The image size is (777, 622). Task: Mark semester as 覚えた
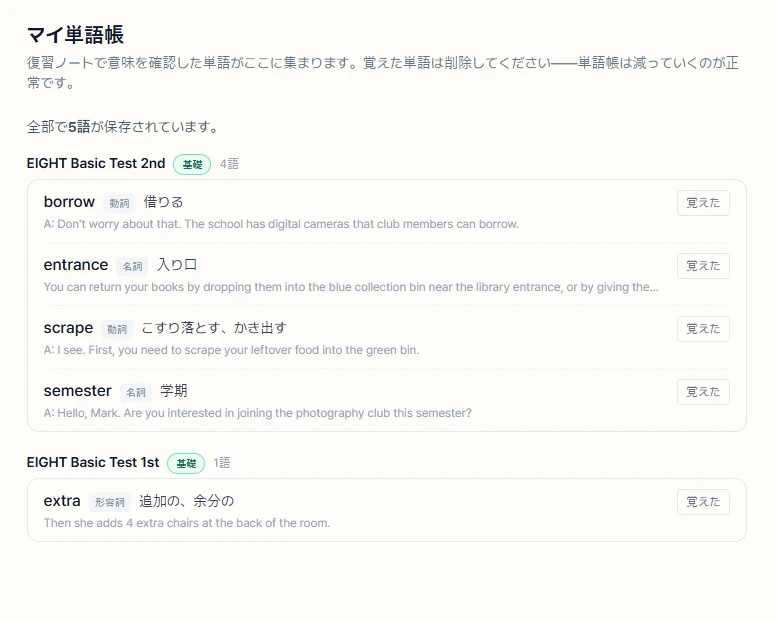(x=703, y=392)
